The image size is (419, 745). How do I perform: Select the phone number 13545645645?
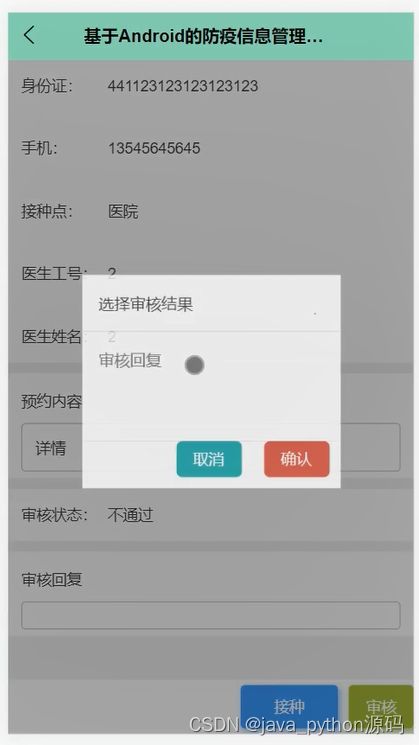pyautogui.click(x=154, y=148)
